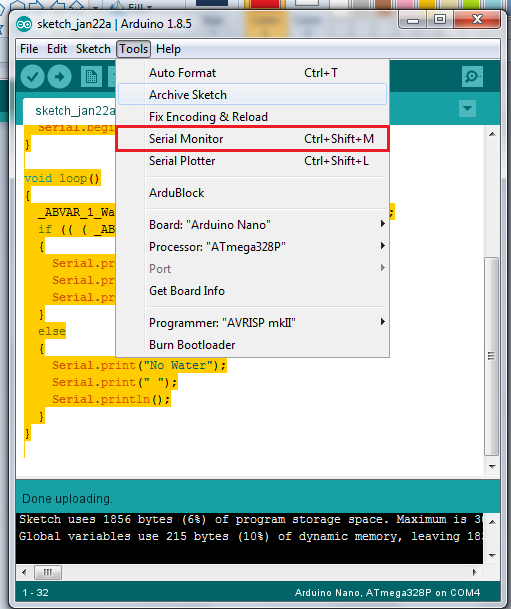Open Serial Monitor from Tools menu
511x609 pixels.
click(x=252, y=139)
